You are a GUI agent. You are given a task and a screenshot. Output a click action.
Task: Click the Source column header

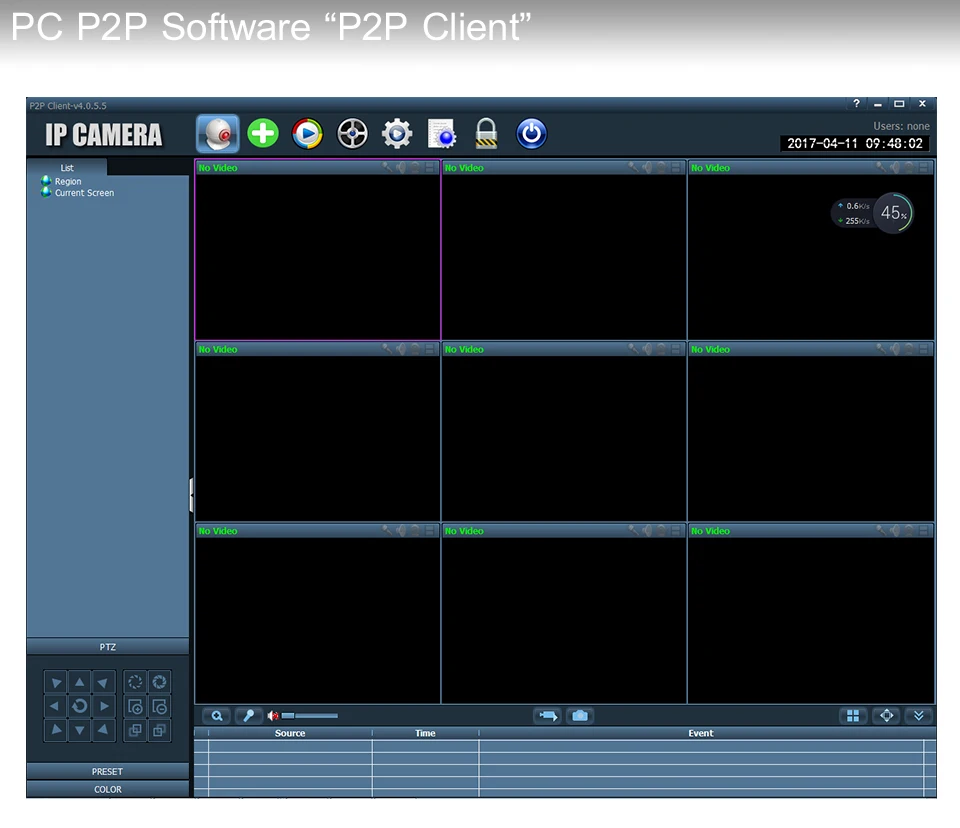click(290, 733)
